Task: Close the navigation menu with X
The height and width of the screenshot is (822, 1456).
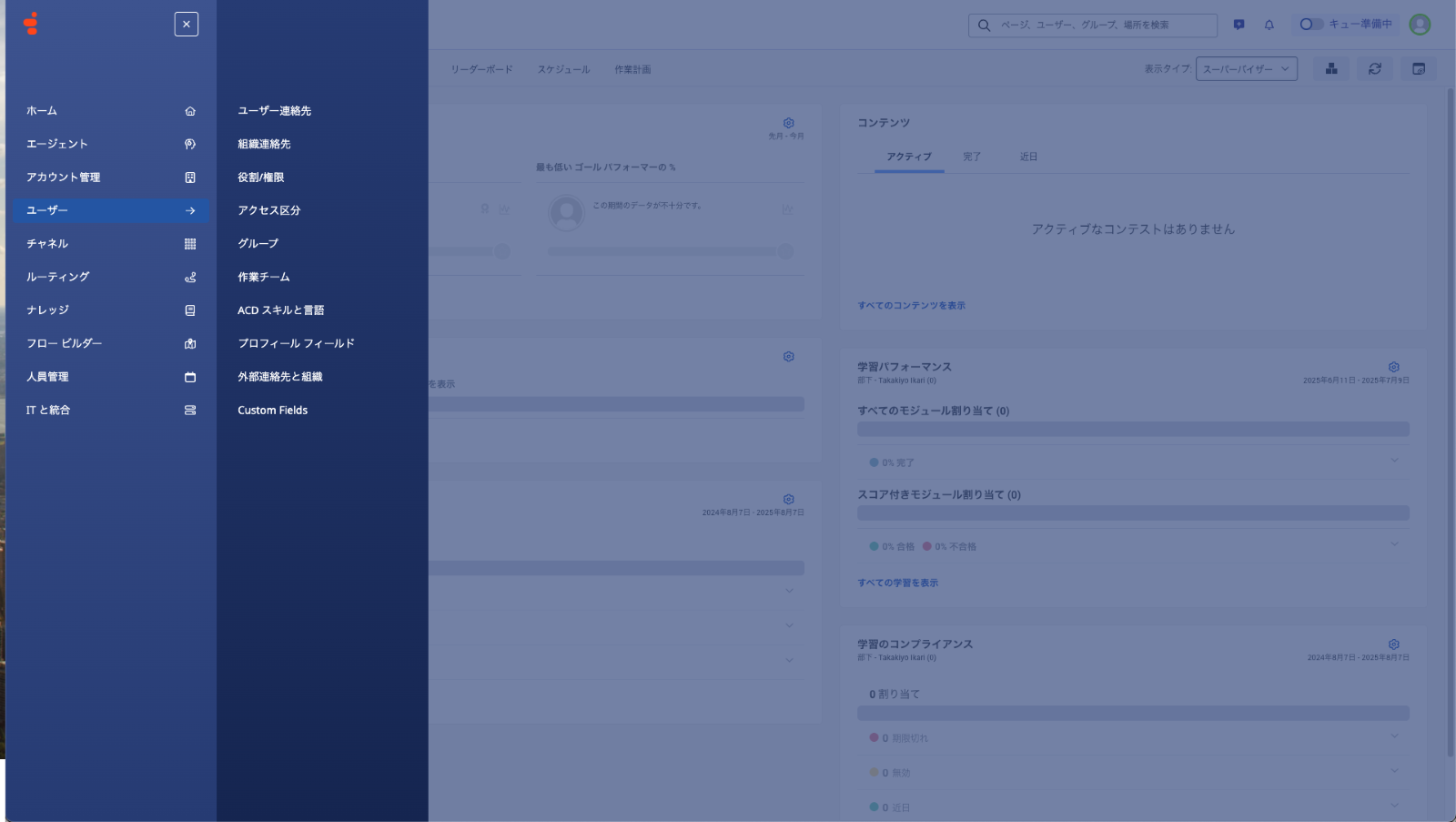Action: [x=187, y=25]
